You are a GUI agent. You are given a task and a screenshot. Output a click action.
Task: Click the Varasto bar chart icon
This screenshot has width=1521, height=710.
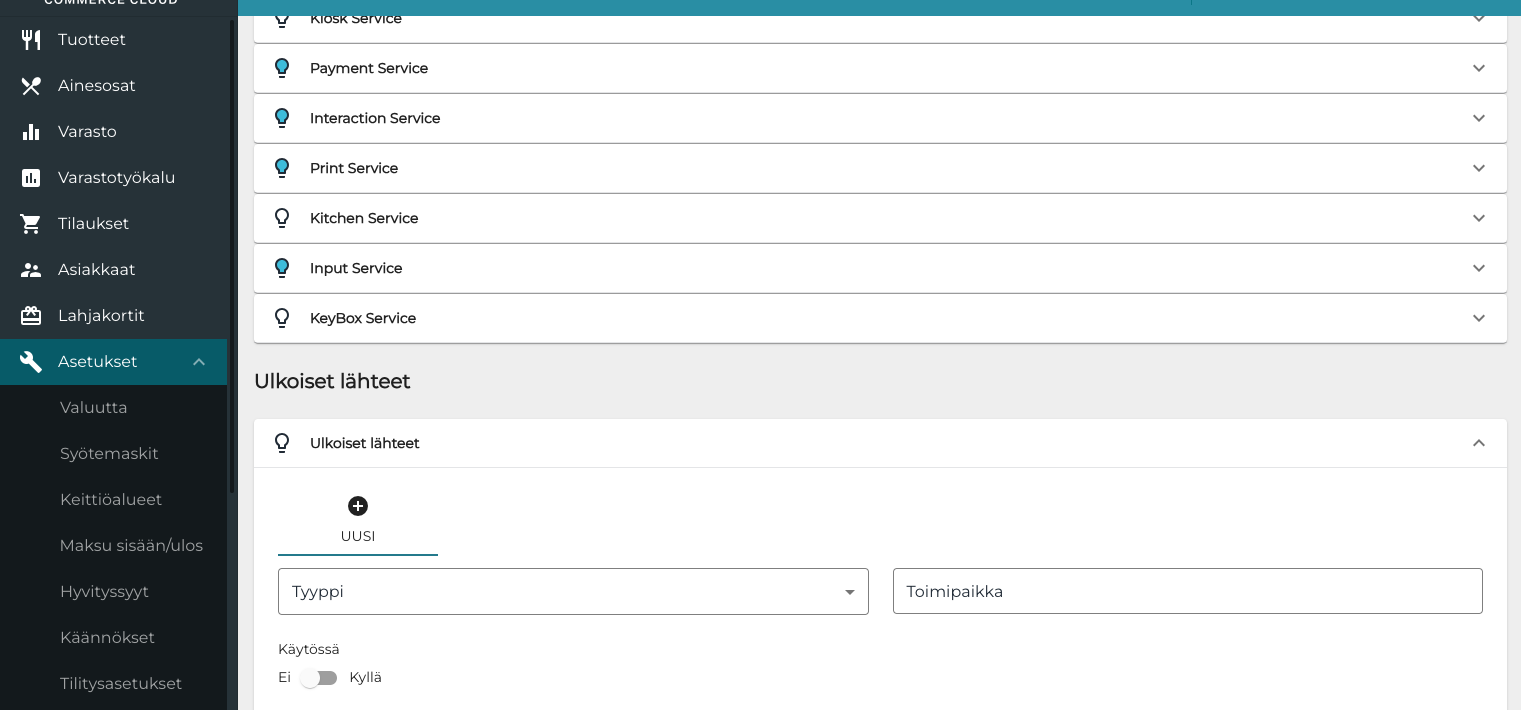click(x=31, y=132)
